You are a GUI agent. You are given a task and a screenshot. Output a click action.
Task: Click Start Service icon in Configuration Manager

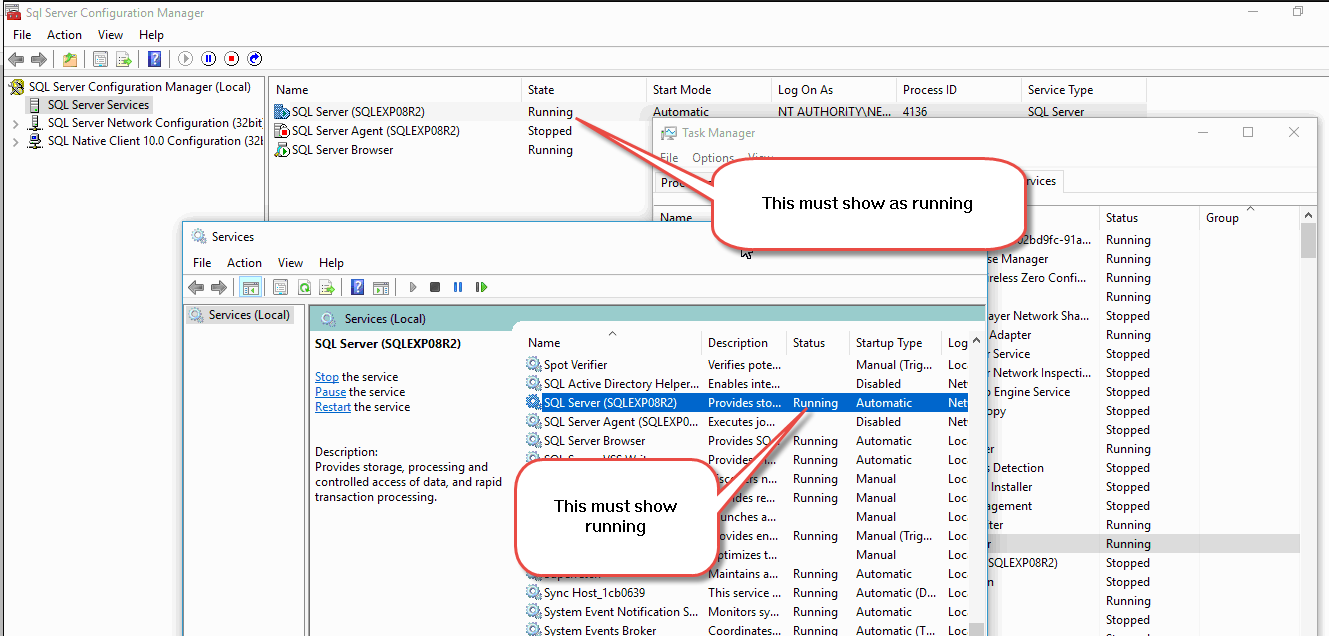click(x=186, y=59)
